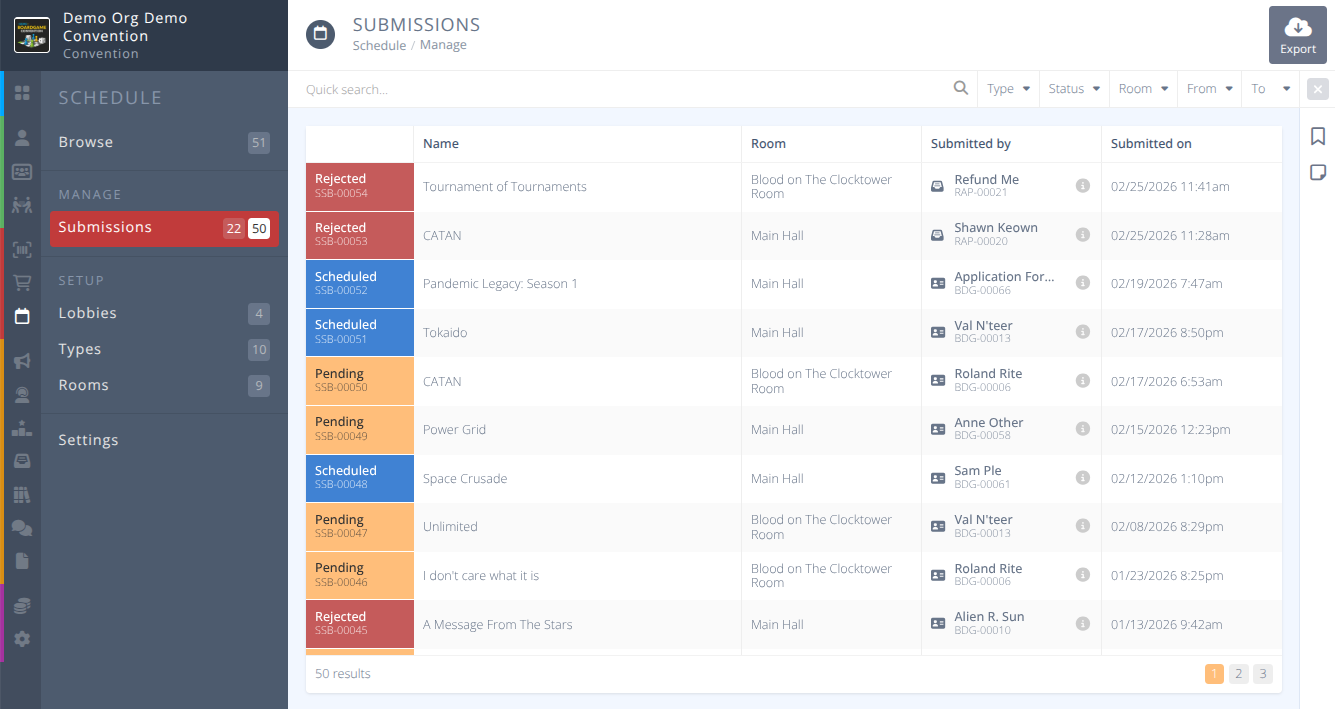The height and width of the screenshot is (709, 1335).
Task: Open the chat bubbles icon in sidebar
Action: point(22,528)
